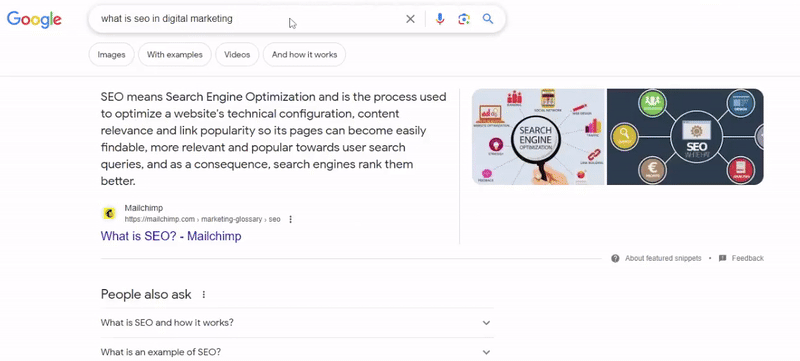Open the Feedback link
The height and width of the screenshot is (361, 800).
click(747, 259)
